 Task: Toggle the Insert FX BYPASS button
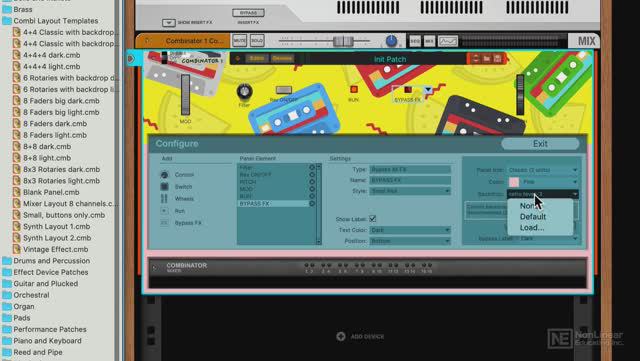[248, 13]
